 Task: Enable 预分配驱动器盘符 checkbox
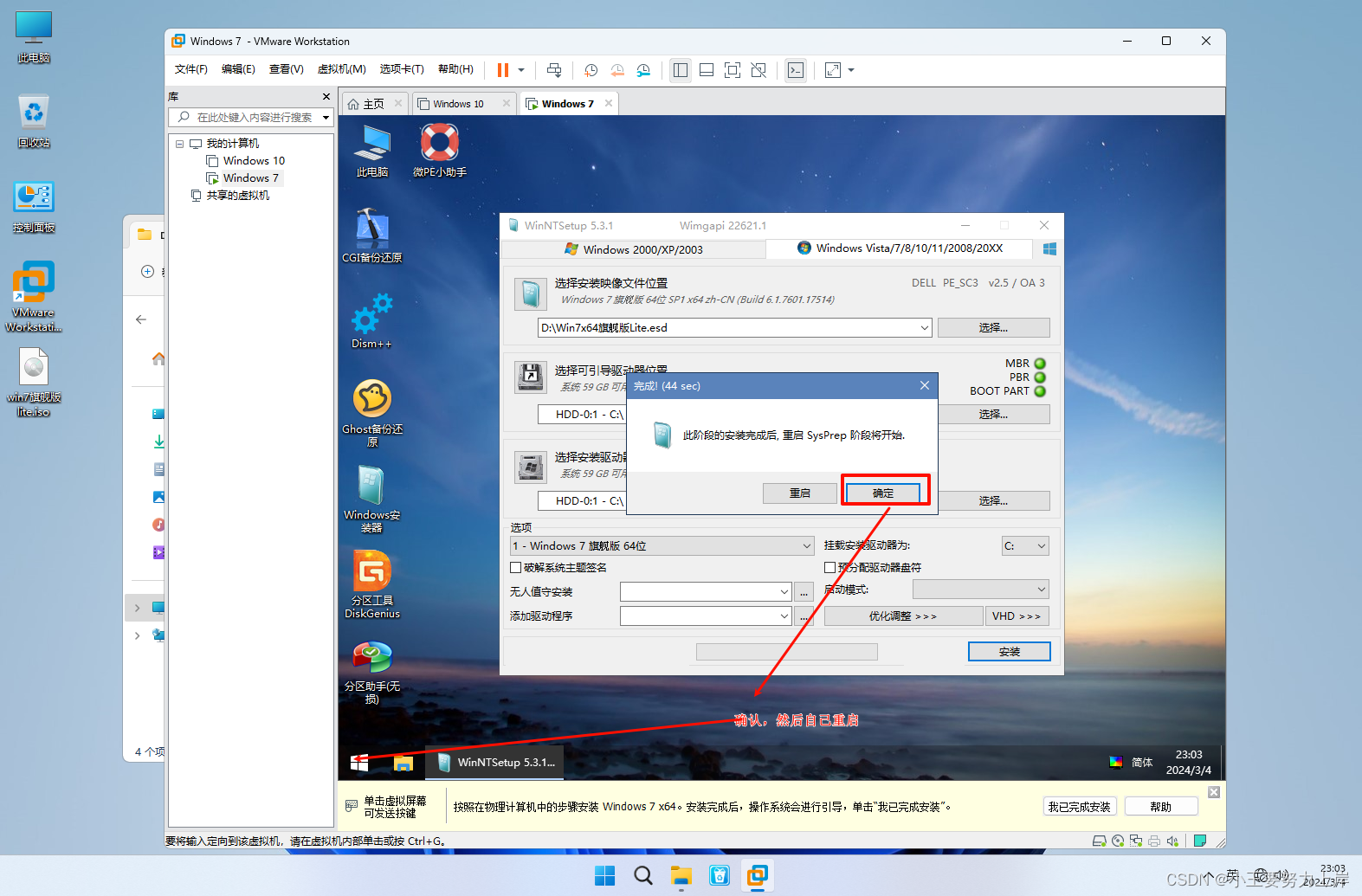(x=830, y=568)
